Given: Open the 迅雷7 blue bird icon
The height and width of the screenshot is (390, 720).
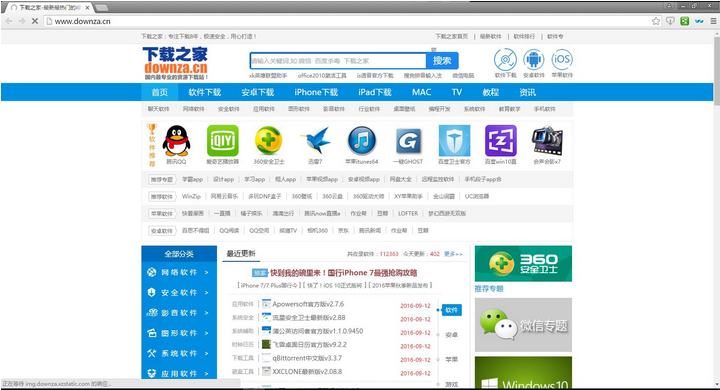Looking at the screenshot, I should click(315, 141).
